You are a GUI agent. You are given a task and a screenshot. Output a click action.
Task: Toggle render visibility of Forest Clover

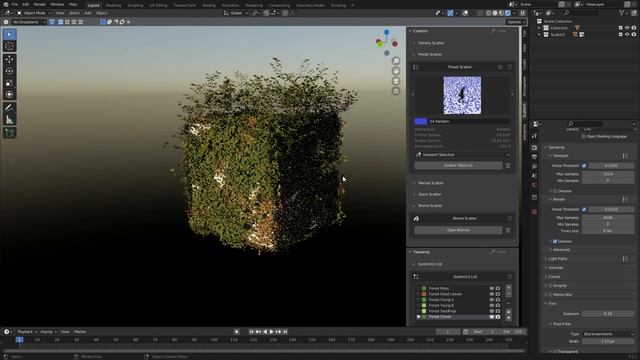coord(498,317)
